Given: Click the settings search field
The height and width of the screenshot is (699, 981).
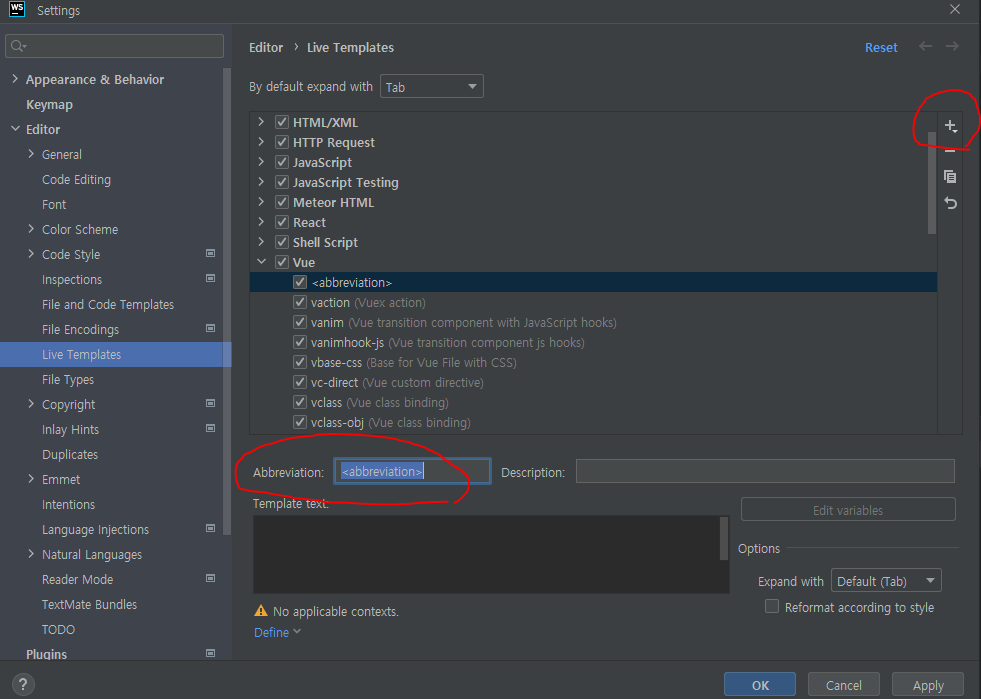Looking at the screenshot, I should pyautogui.click(x=114, y=46).
